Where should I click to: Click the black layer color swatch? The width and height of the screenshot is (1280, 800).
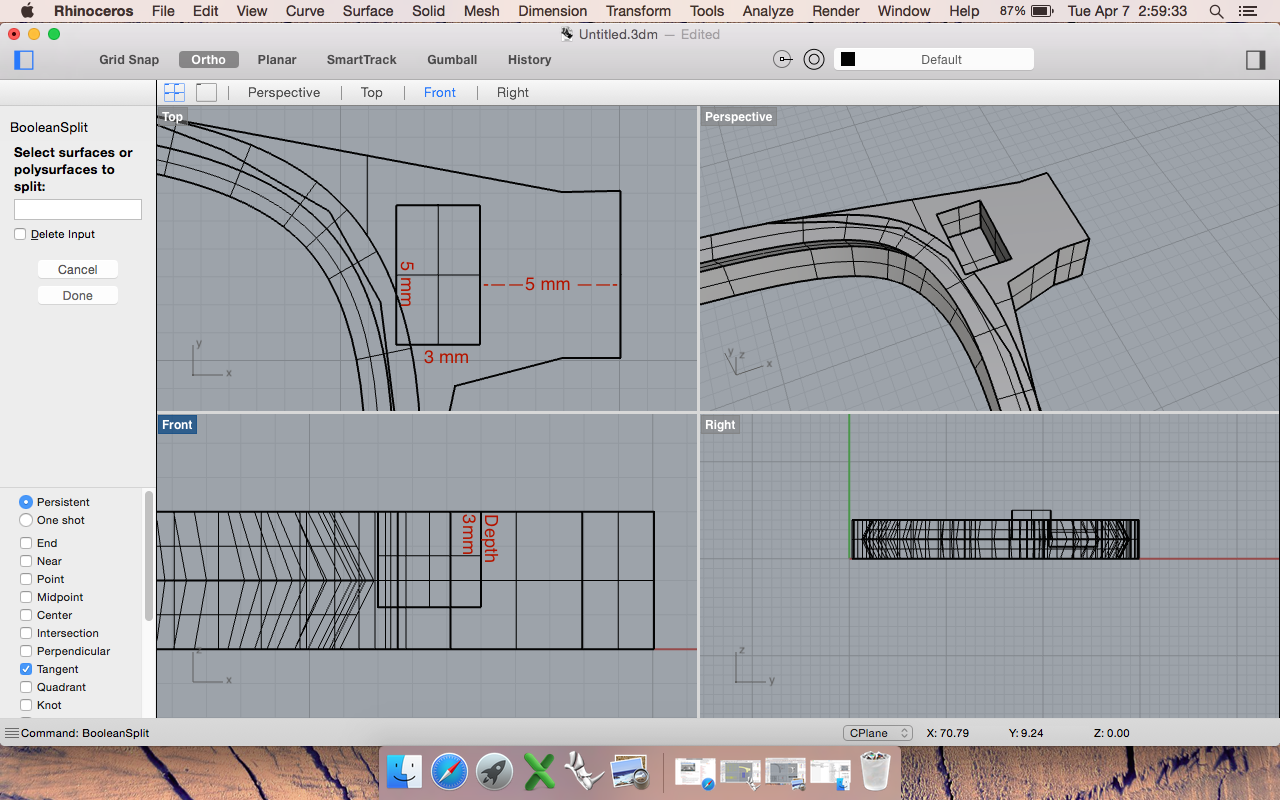click(848, 60)
